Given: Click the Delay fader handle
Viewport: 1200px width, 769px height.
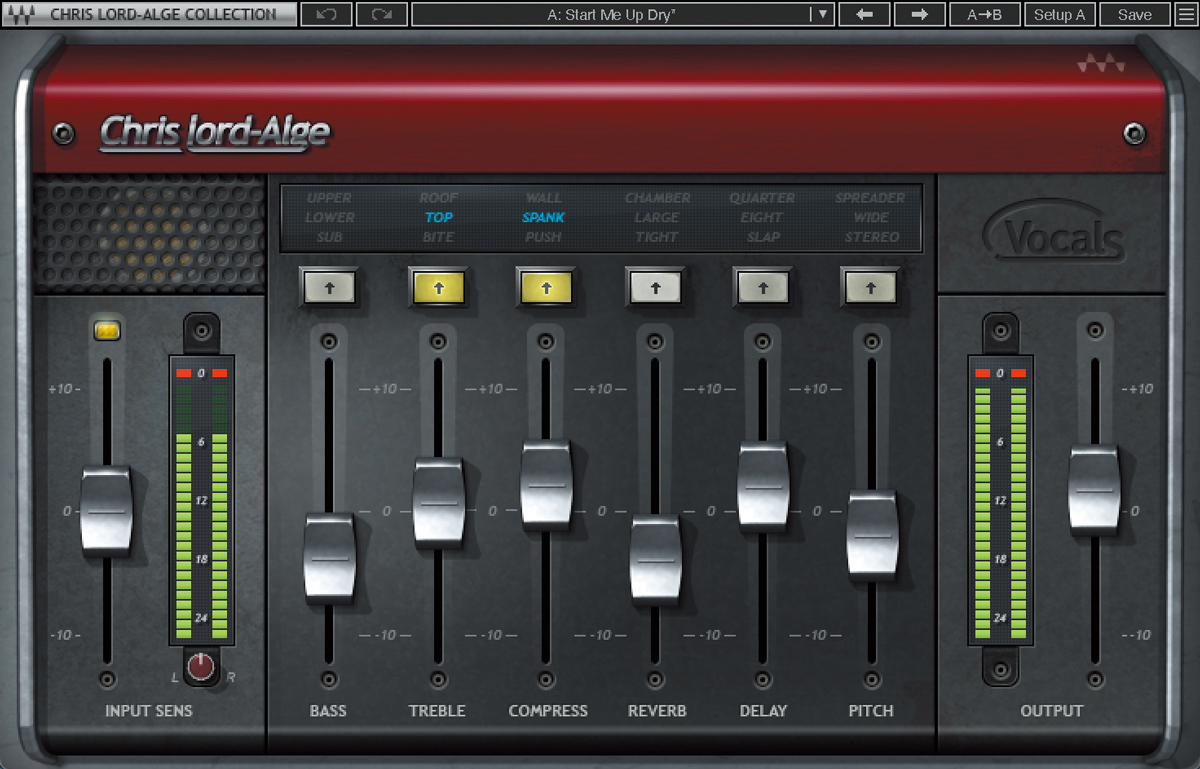Looking at the screenshot, I should point(763,486).
